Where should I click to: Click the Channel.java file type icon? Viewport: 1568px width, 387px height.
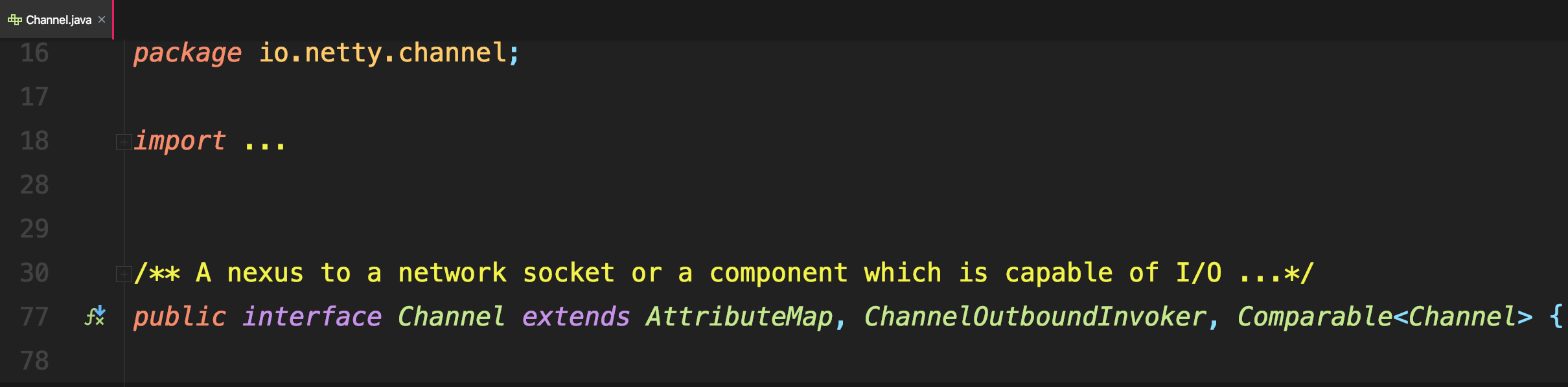14,20
